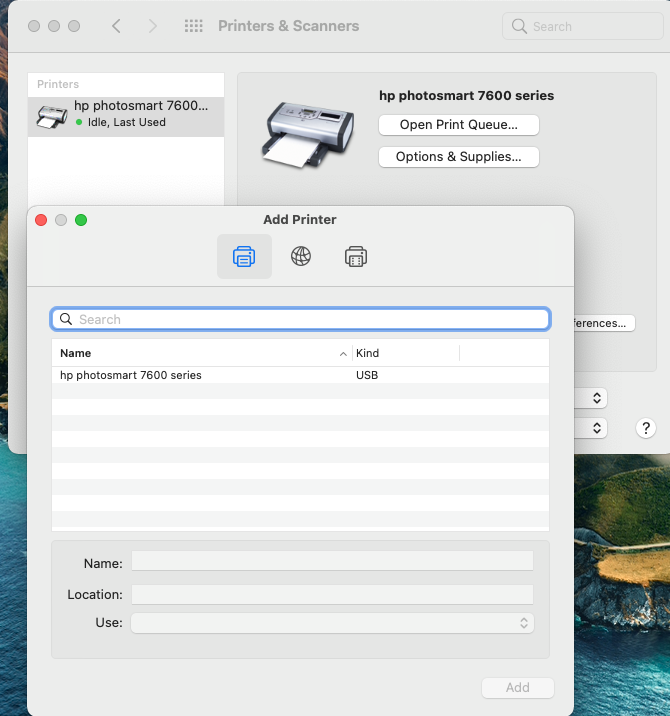670x716 pixels.
Task: Show all preferences grid icon
Action: click(x=194, y=26)
